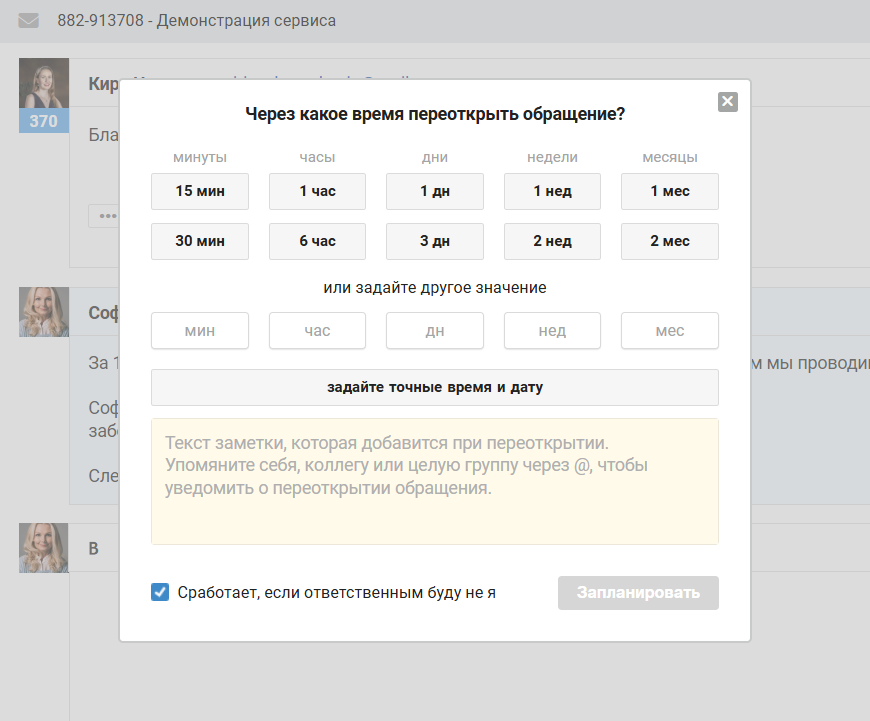870x721 pixels.
Task: Select the 2 нед preset
Action: coord(552,241)
